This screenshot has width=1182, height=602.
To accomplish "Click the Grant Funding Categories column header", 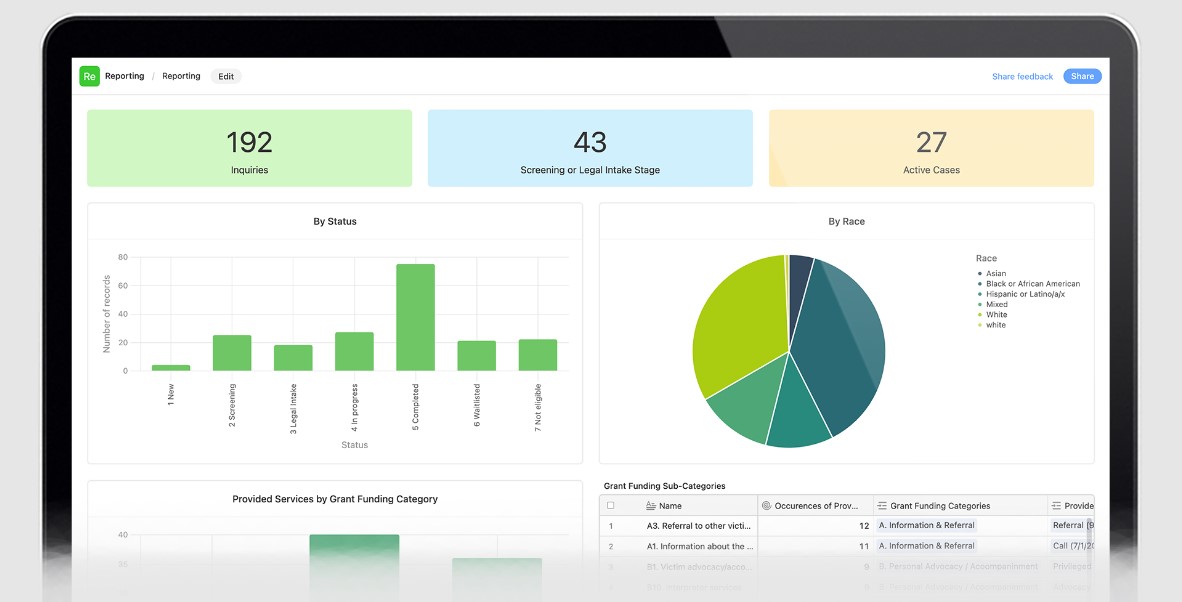I will (x=960, y=506).
